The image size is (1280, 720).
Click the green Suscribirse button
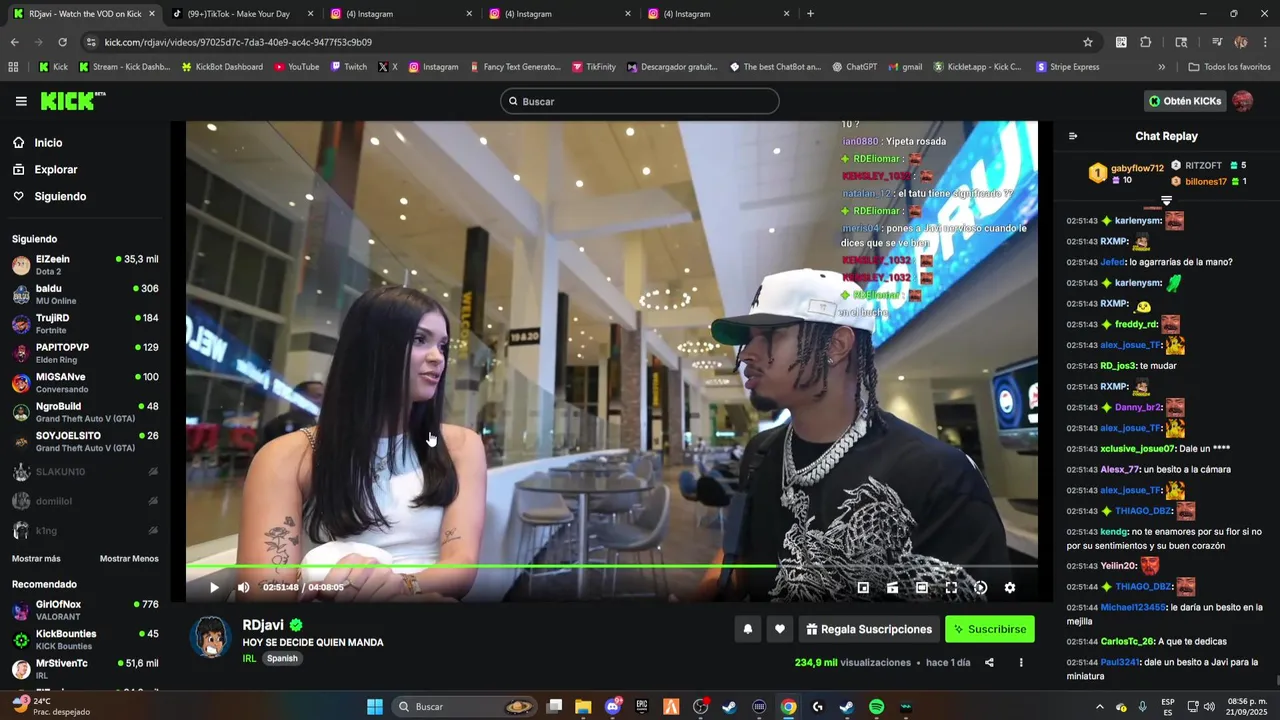(990, 629)
